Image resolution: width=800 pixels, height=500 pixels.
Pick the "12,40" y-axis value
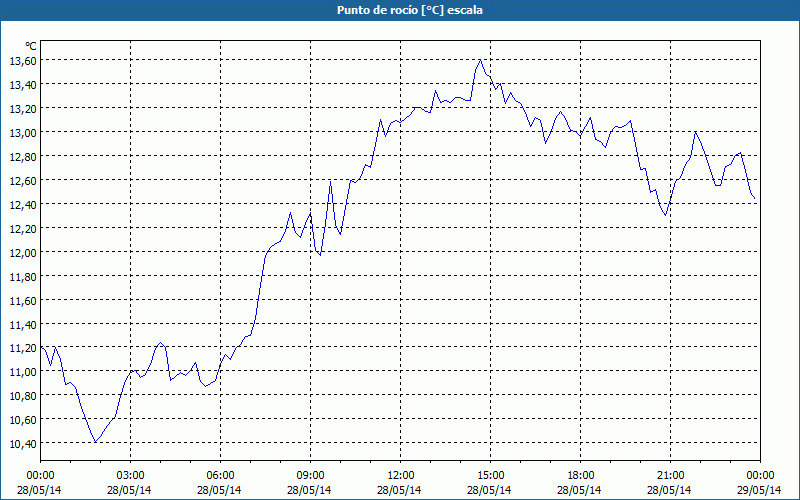[x=23, y=204]
